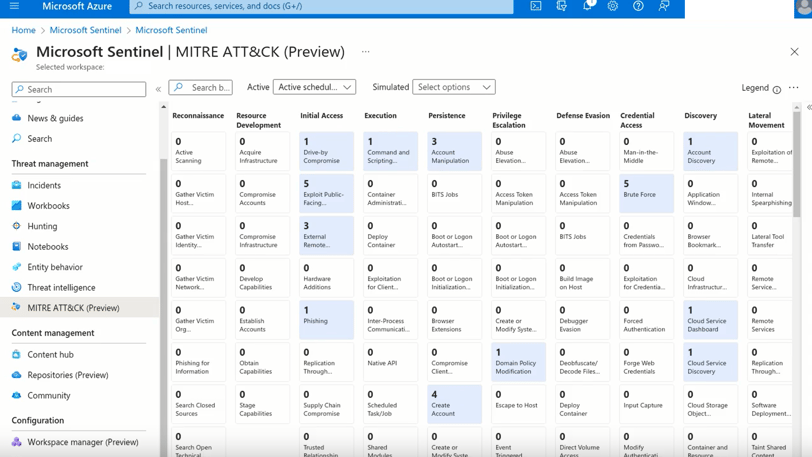Click the Legend info icon

point(777,90)
